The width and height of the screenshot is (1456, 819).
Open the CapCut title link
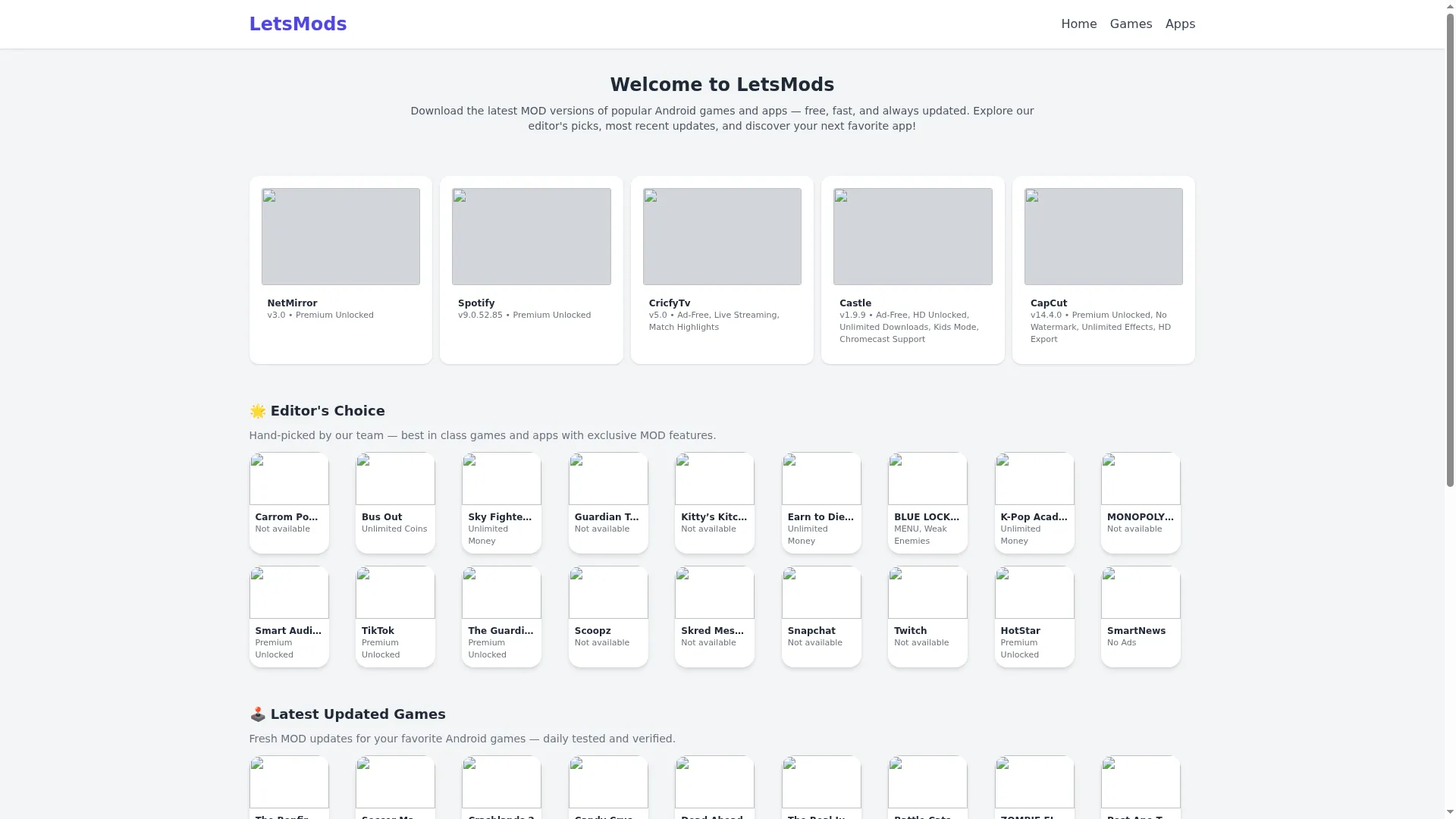(x=1049, y=303)
